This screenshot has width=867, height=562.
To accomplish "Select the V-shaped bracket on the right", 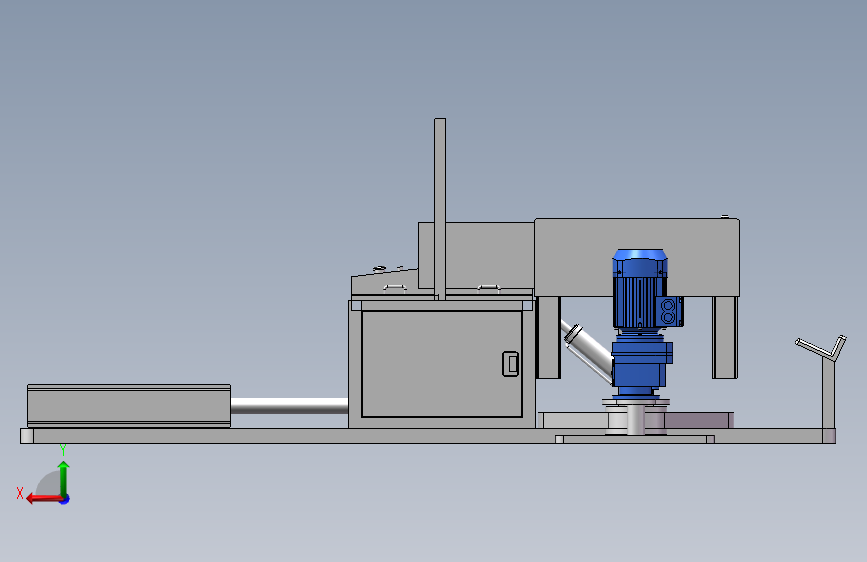I will tap(822, 347).
